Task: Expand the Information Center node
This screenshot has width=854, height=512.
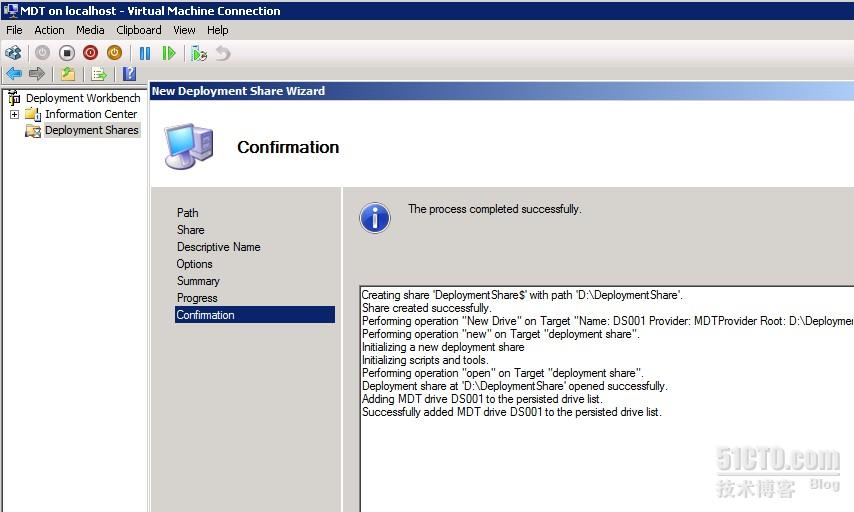Action: (15, 114)
